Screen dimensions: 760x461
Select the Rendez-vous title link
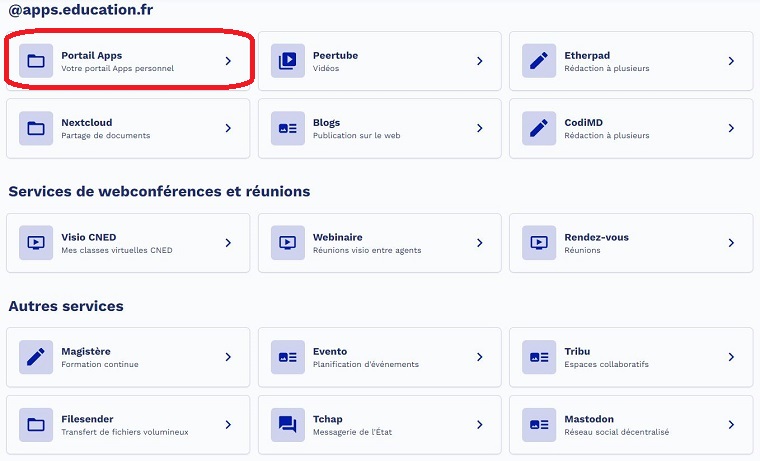[x=596, y=237]
